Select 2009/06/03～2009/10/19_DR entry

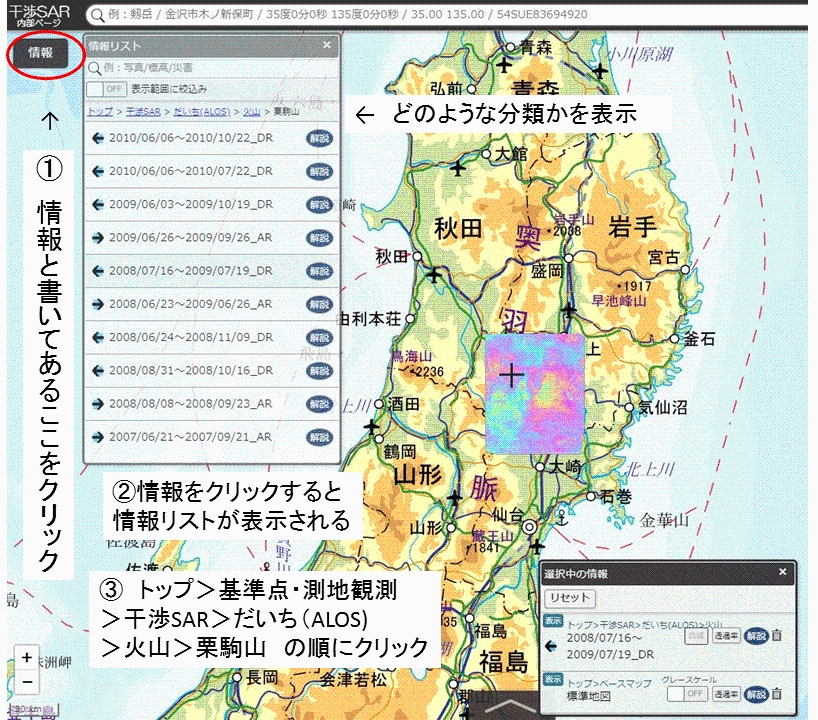[212, 205]
